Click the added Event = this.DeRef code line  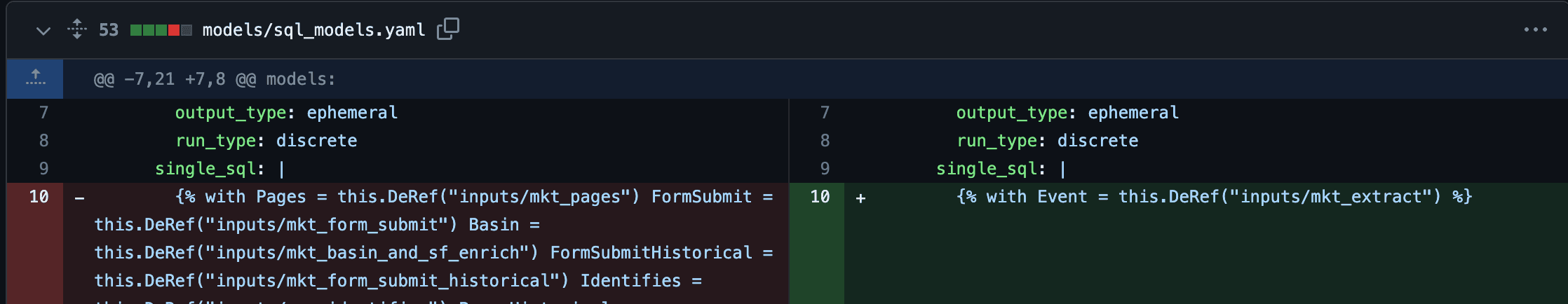click(1214, 197)
